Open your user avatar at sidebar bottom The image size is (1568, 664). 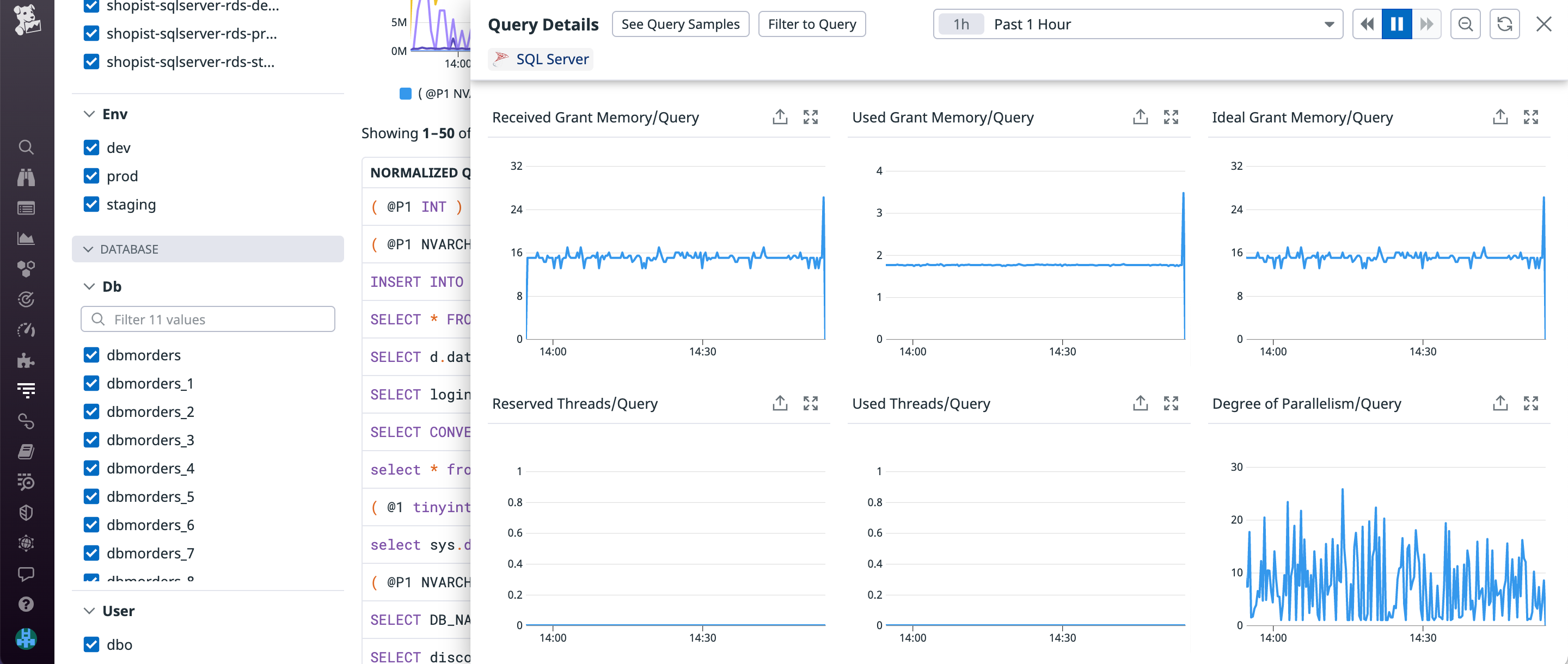pos(26,639)
